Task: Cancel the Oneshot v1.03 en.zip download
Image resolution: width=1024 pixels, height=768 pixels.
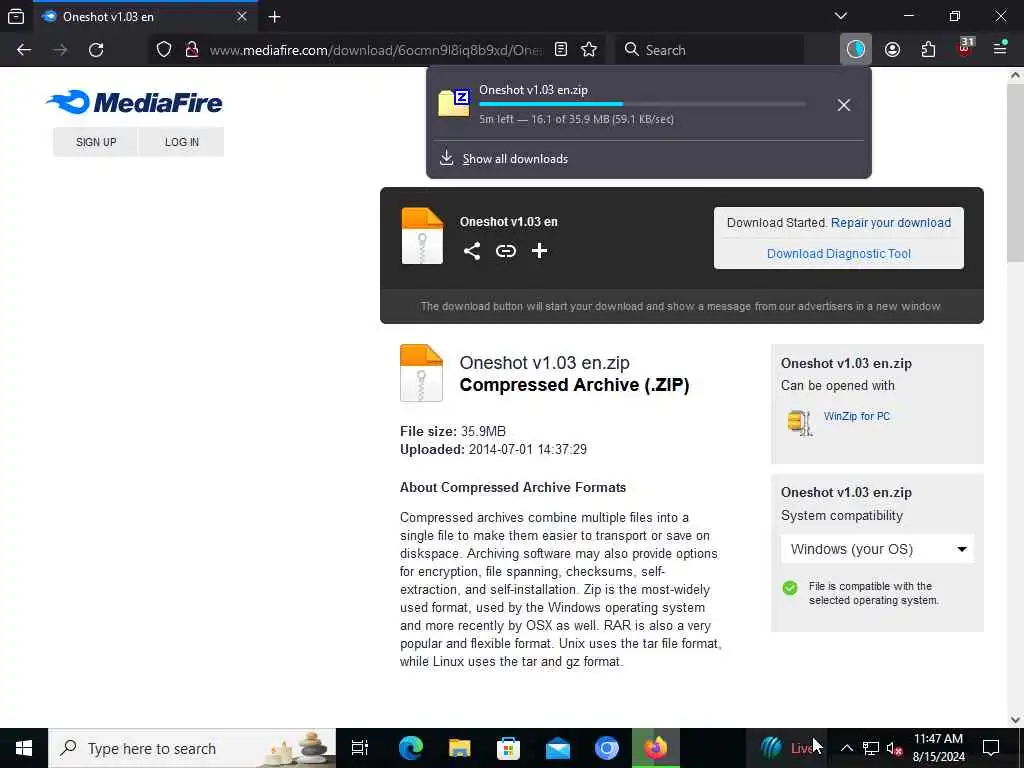Action: pyautogui.click(x=844, y=105)
